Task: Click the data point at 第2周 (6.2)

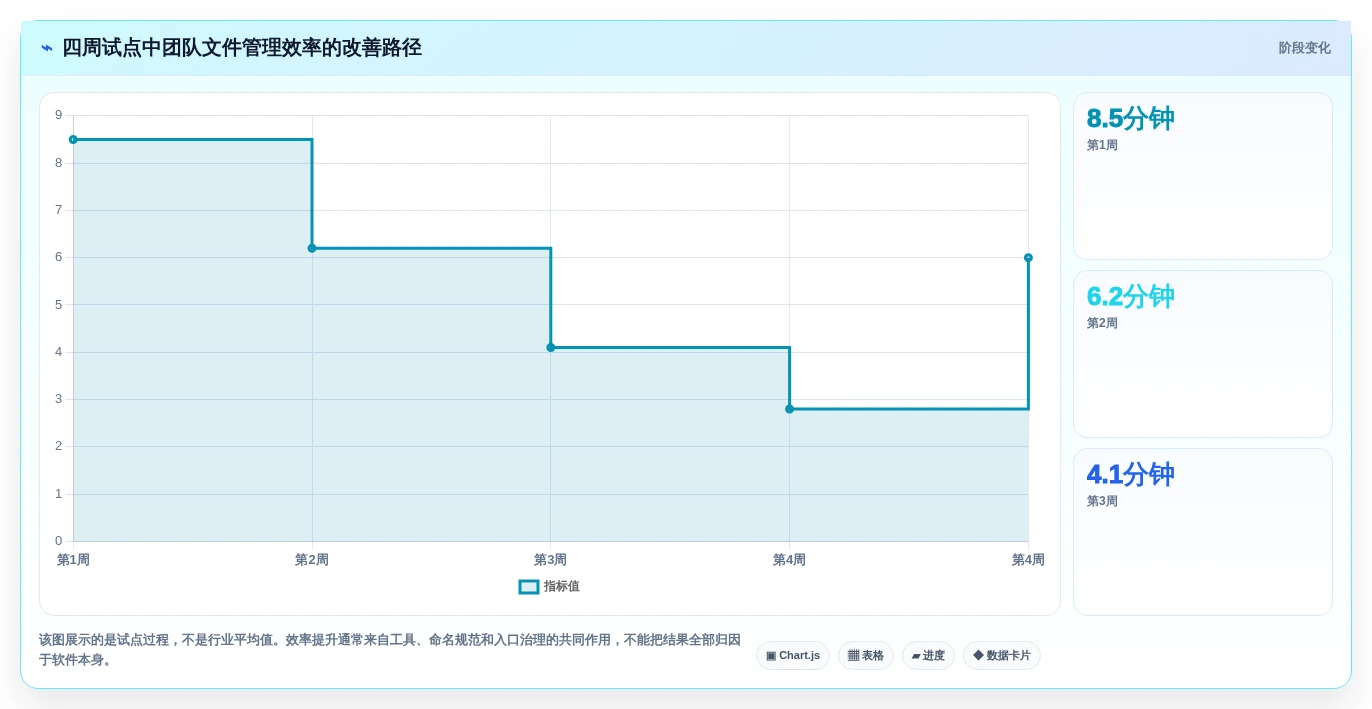Action: (312, 248)
